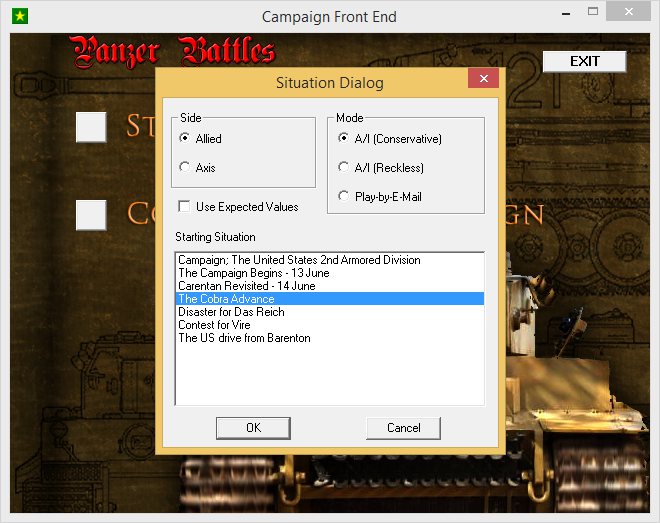
Task: Select 'The US drive from Barenton' situation
Action: 330,338
